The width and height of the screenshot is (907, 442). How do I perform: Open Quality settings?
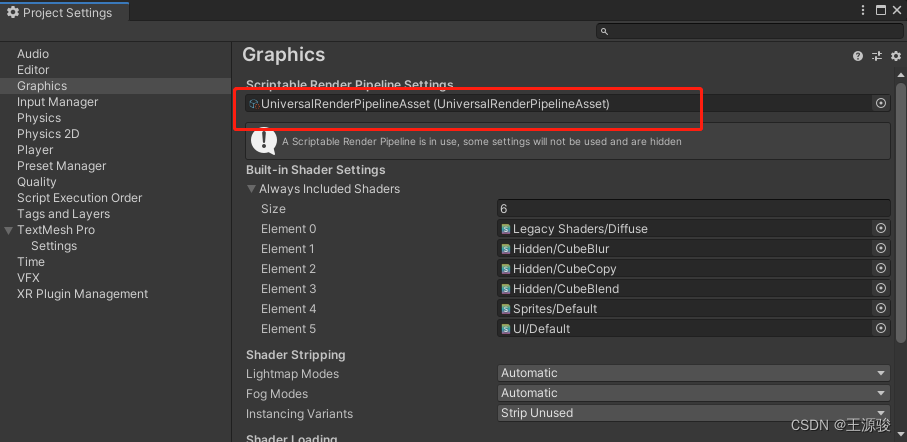pos(36,182)
